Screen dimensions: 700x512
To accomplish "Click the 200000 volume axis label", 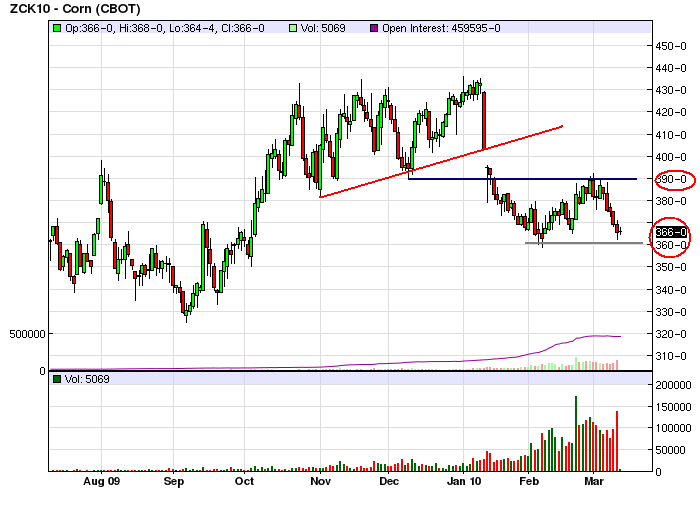I will [x=673, y=385].
